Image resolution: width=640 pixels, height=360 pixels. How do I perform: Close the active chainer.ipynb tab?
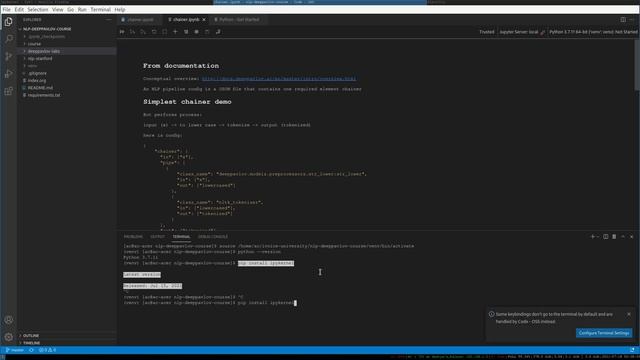click(204, 19)
